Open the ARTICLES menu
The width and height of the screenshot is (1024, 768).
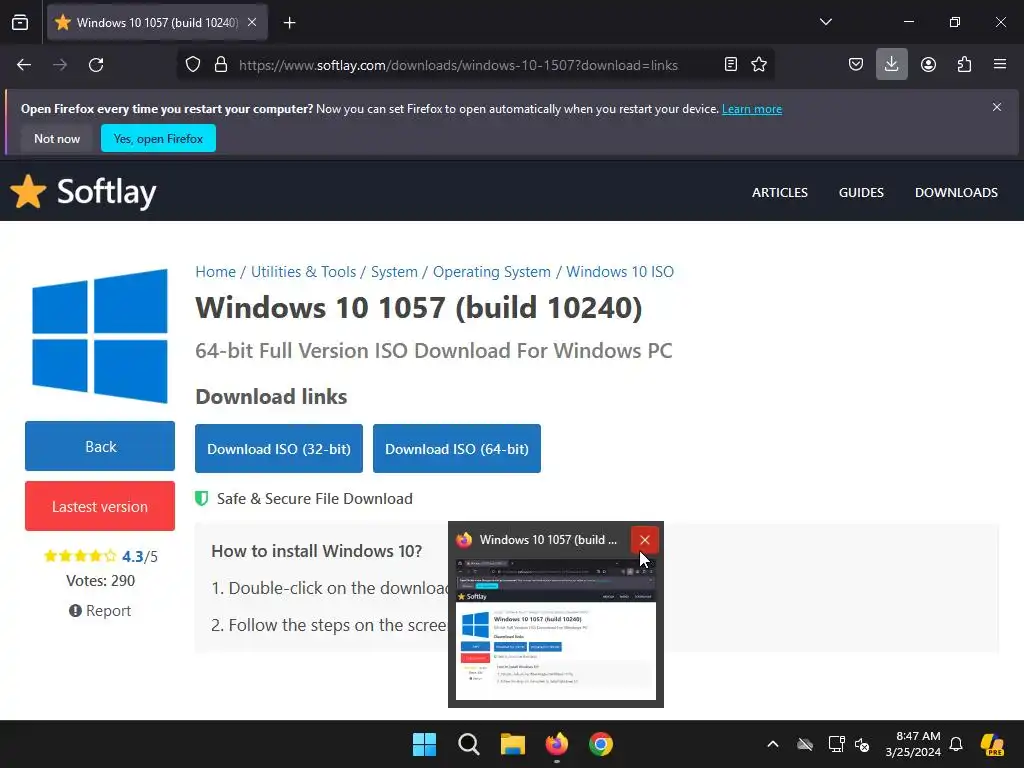click(x=780, y=193)
